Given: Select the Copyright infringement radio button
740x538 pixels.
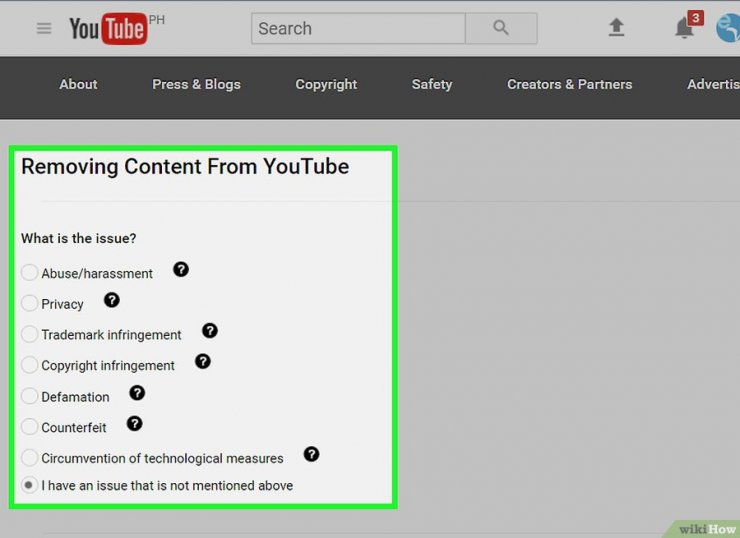Looking at the screenshot, I should [x=29, y=364].
